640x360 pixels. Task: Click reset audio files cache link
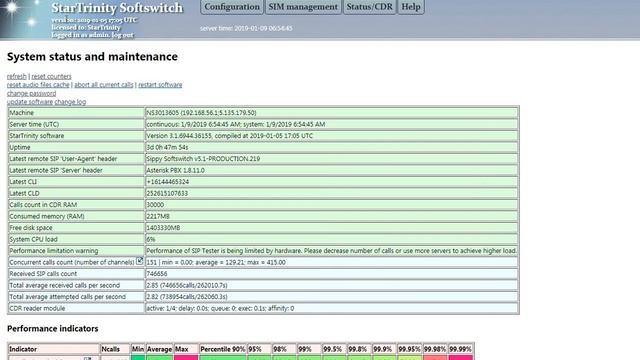[38, 85]
